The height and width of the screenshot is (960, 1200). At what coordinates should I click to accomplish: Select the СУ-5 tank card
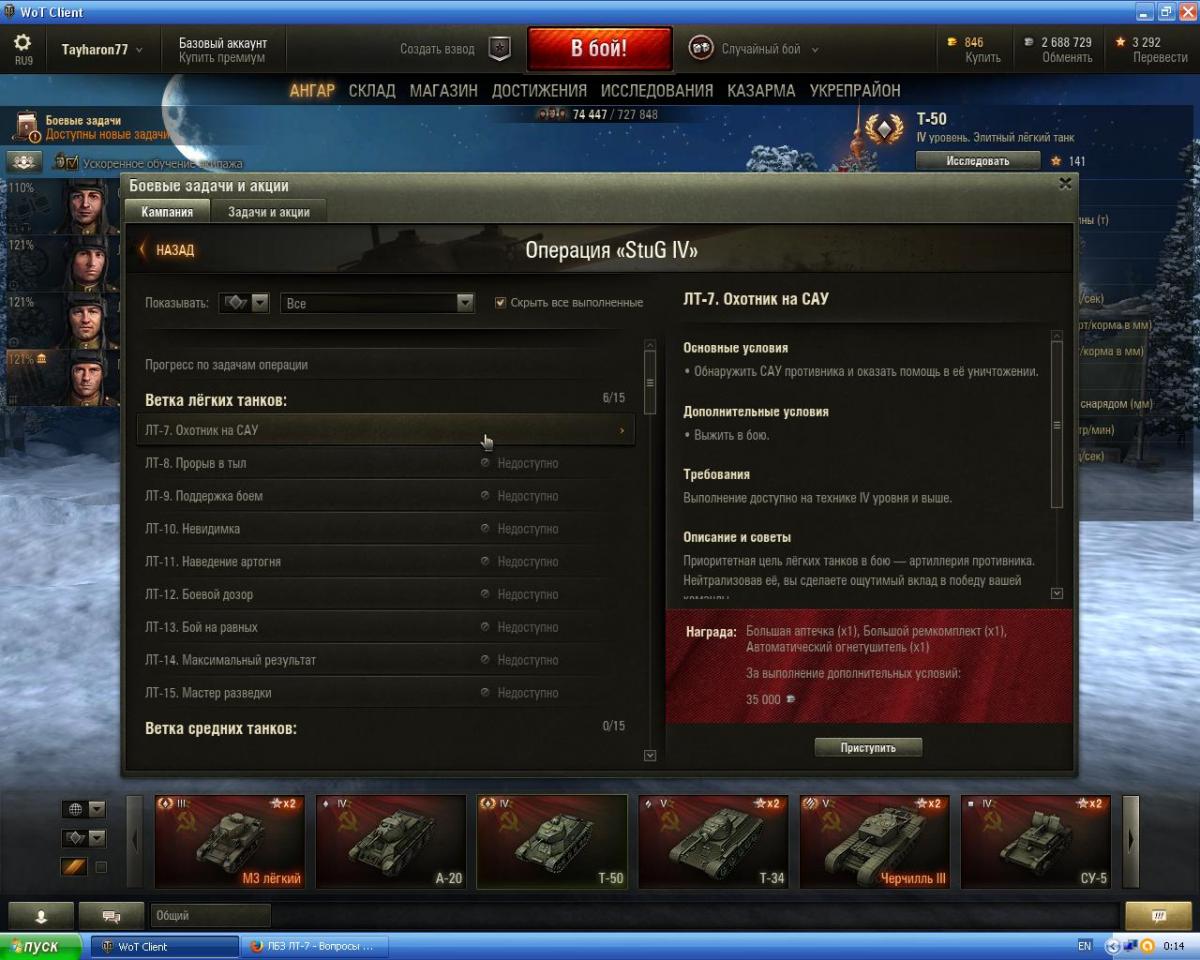[x=1036, y=842]
